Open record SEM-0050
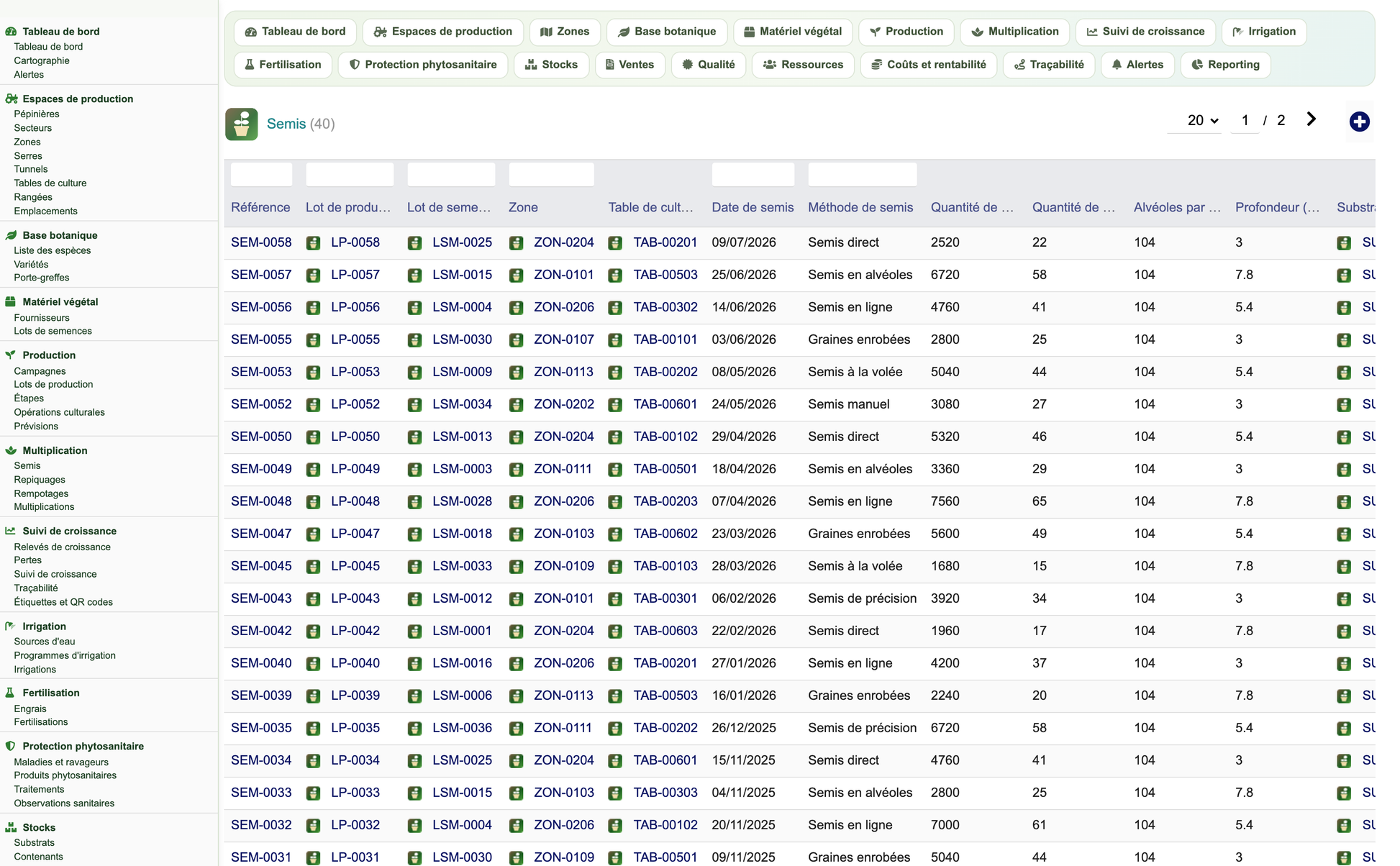This screenshot has width=1400, height=866. 261,437
